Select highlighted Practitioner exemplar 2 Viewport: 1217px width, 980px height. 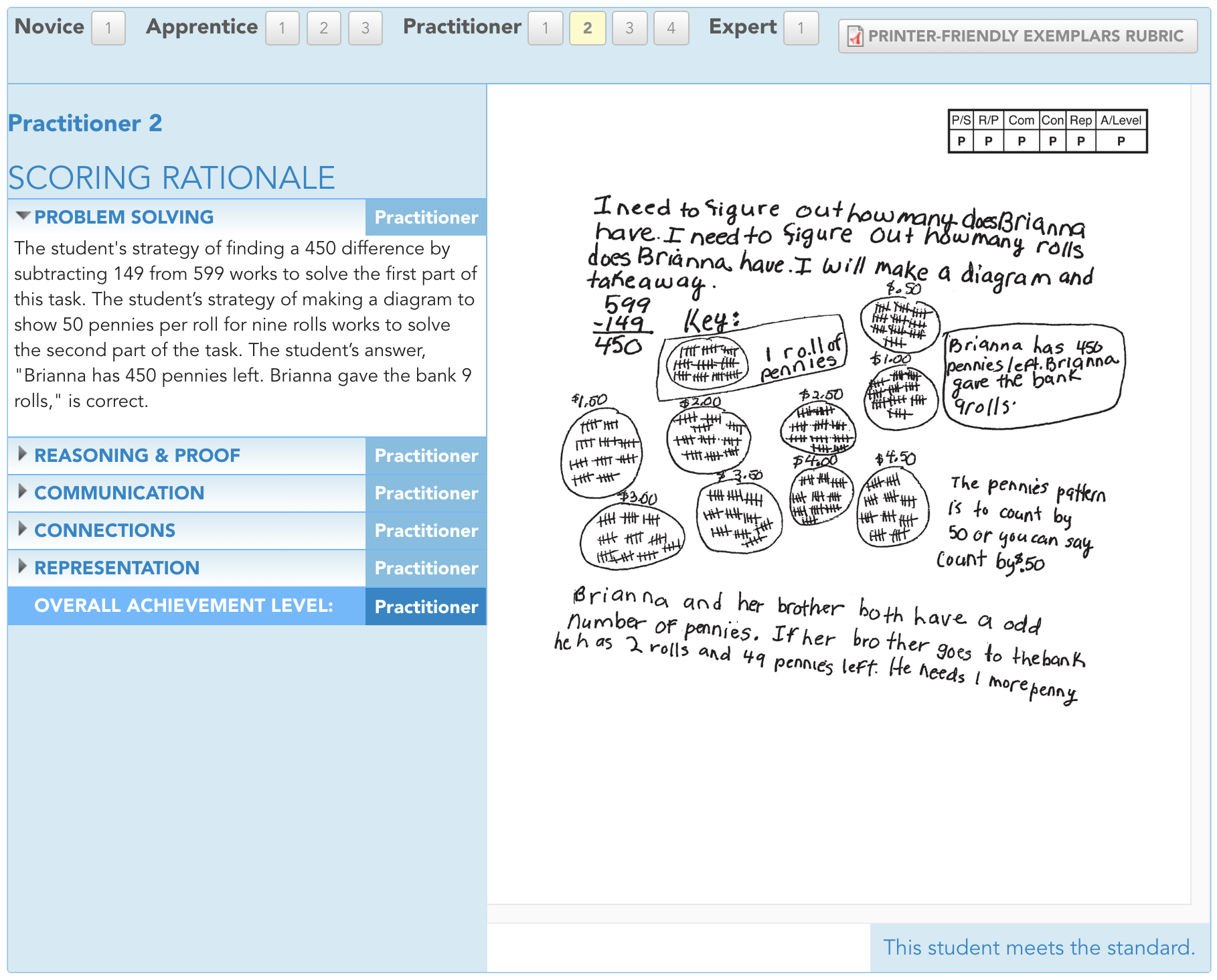pos(588,28)
